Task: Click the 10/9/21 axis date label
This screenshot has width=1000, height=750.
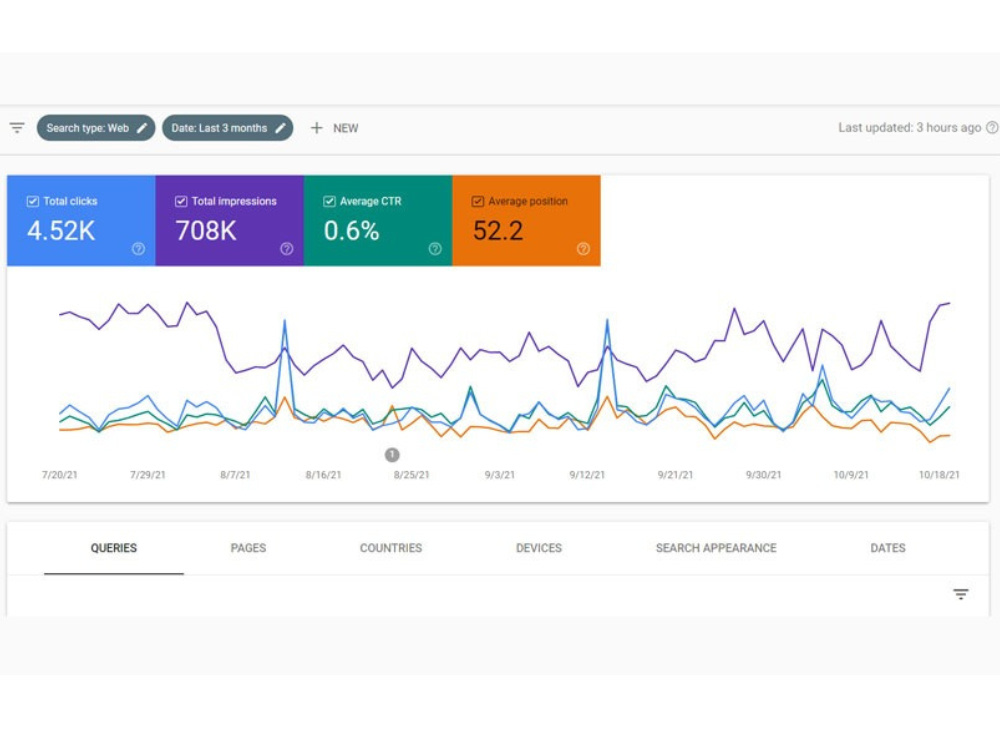Action: (851, 475)
